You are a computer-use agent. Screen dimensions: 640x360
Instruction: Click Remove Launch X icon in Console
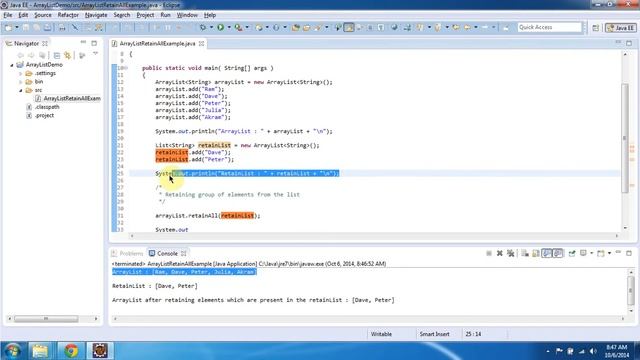(500, 253)
